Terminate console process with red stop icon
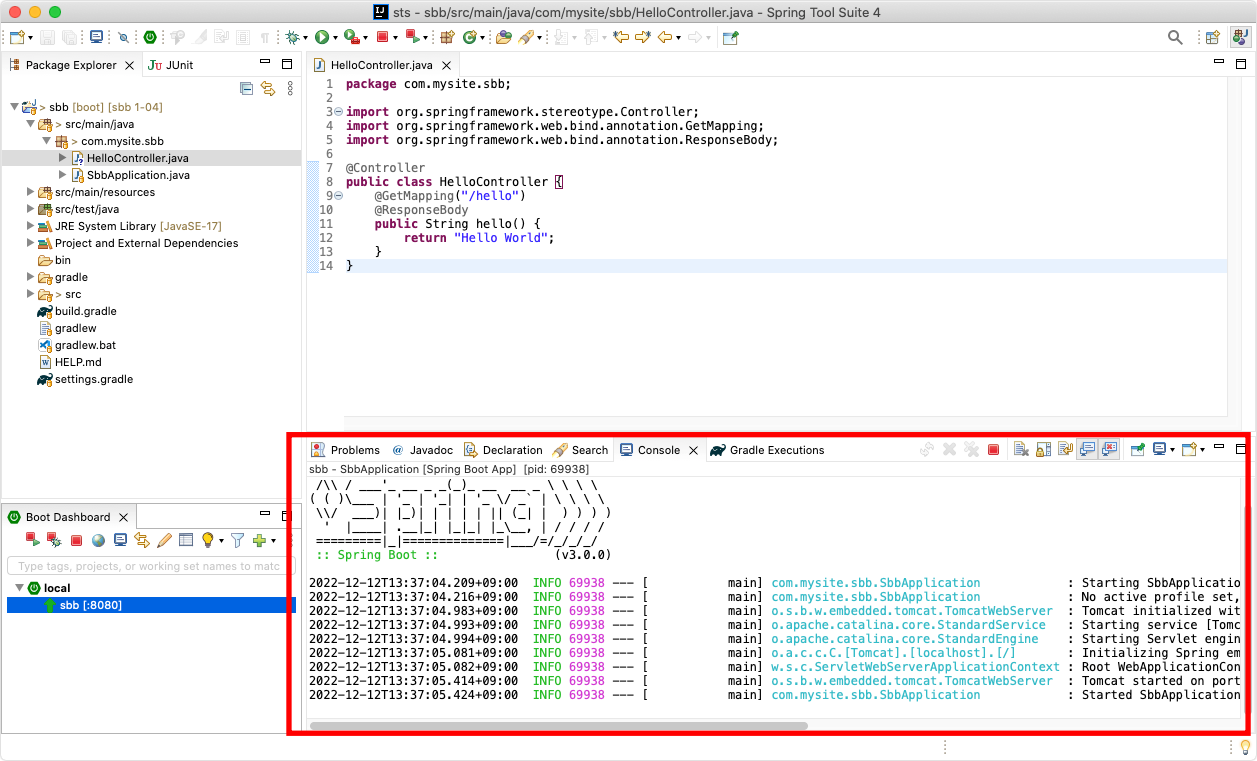The height and width of the screenshot is (761, 1257). coord(993,450)
